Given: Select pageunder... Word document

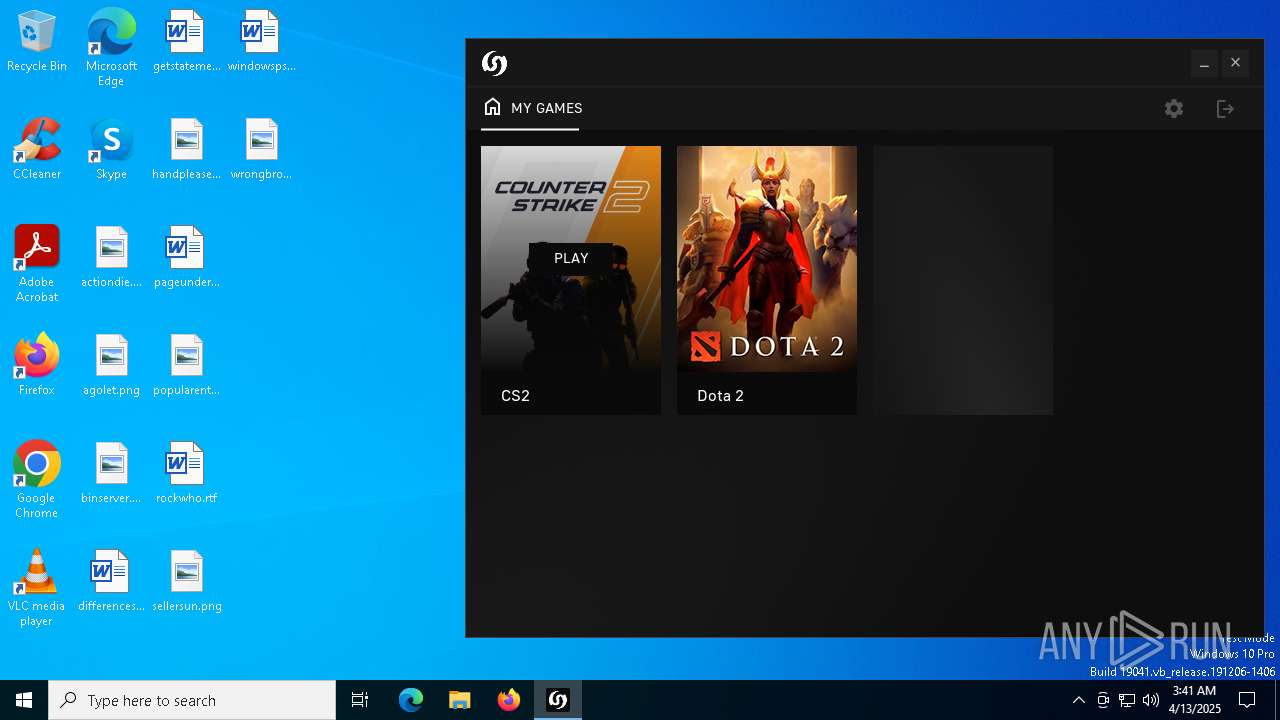Looking at the screenshot, I should click(x=186, y=257).
